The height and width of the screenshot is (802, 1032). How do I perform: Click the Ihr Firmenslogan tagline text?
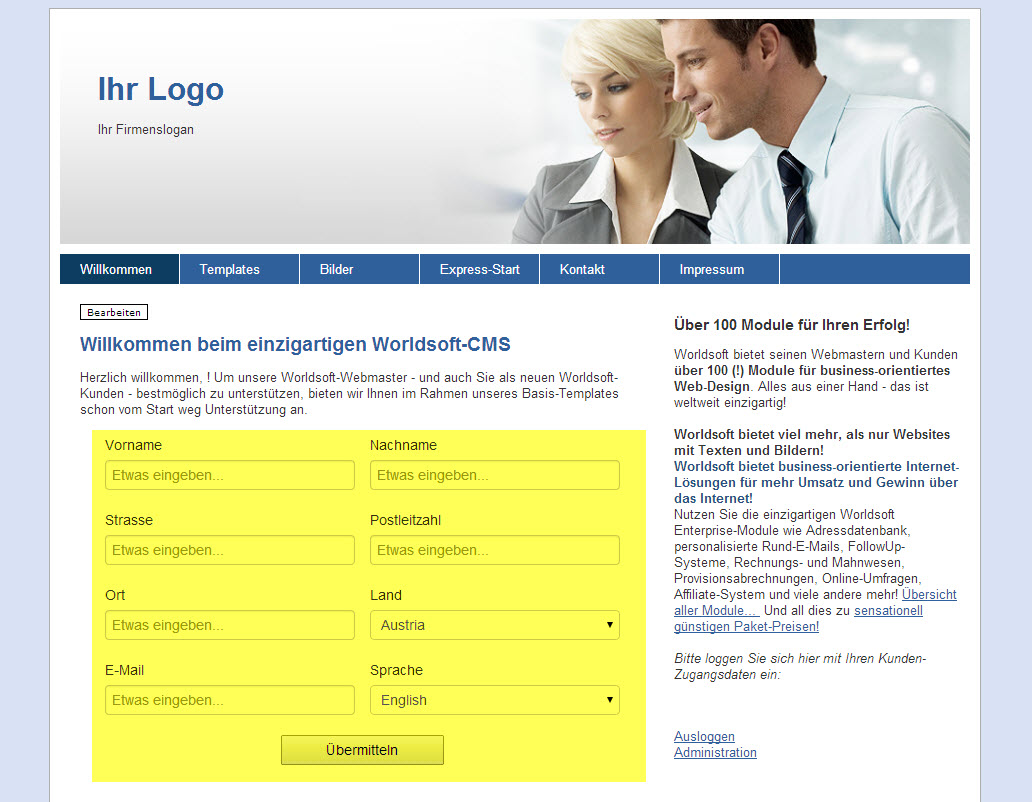pyautogui.click(x=145, y=130)
